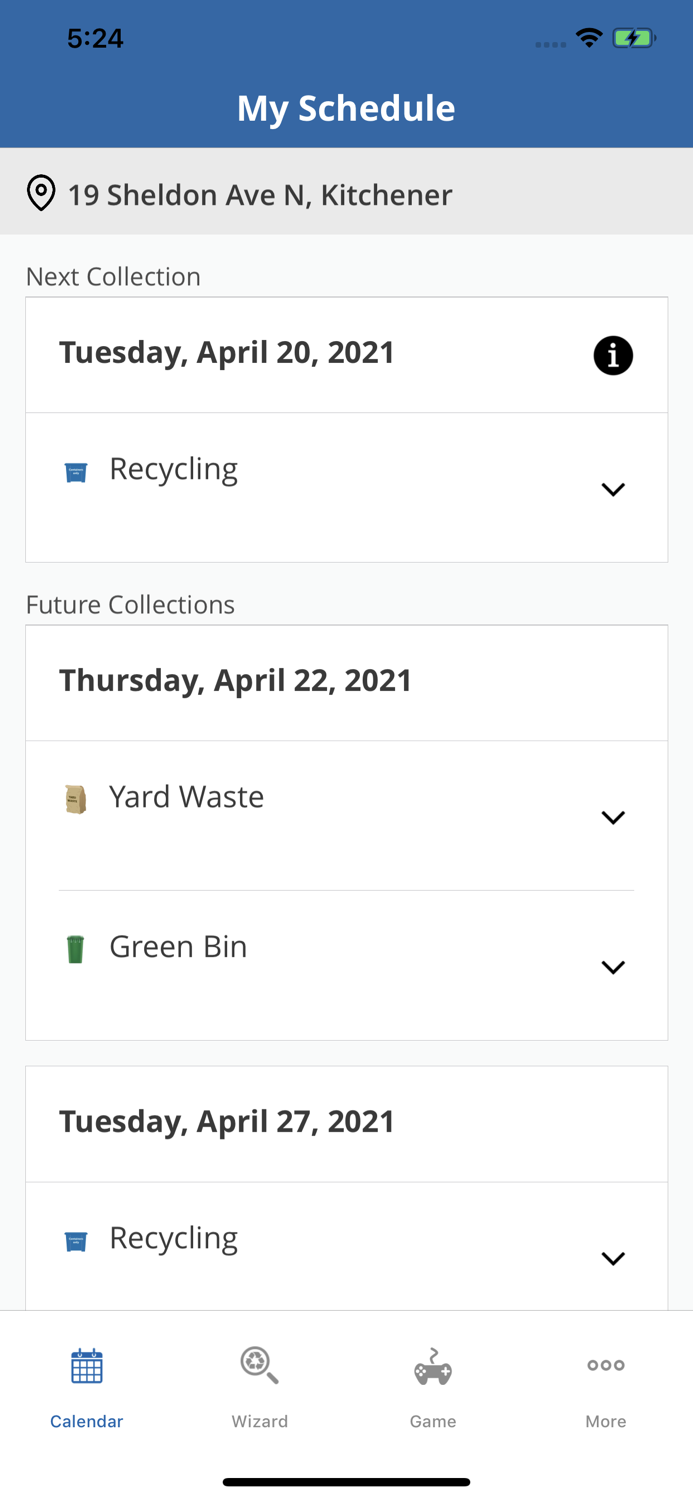The height and width of the screenshot is (1500, 693).
Task: Select the Yard Waste paper bag icon
Action: click(76, 795)
